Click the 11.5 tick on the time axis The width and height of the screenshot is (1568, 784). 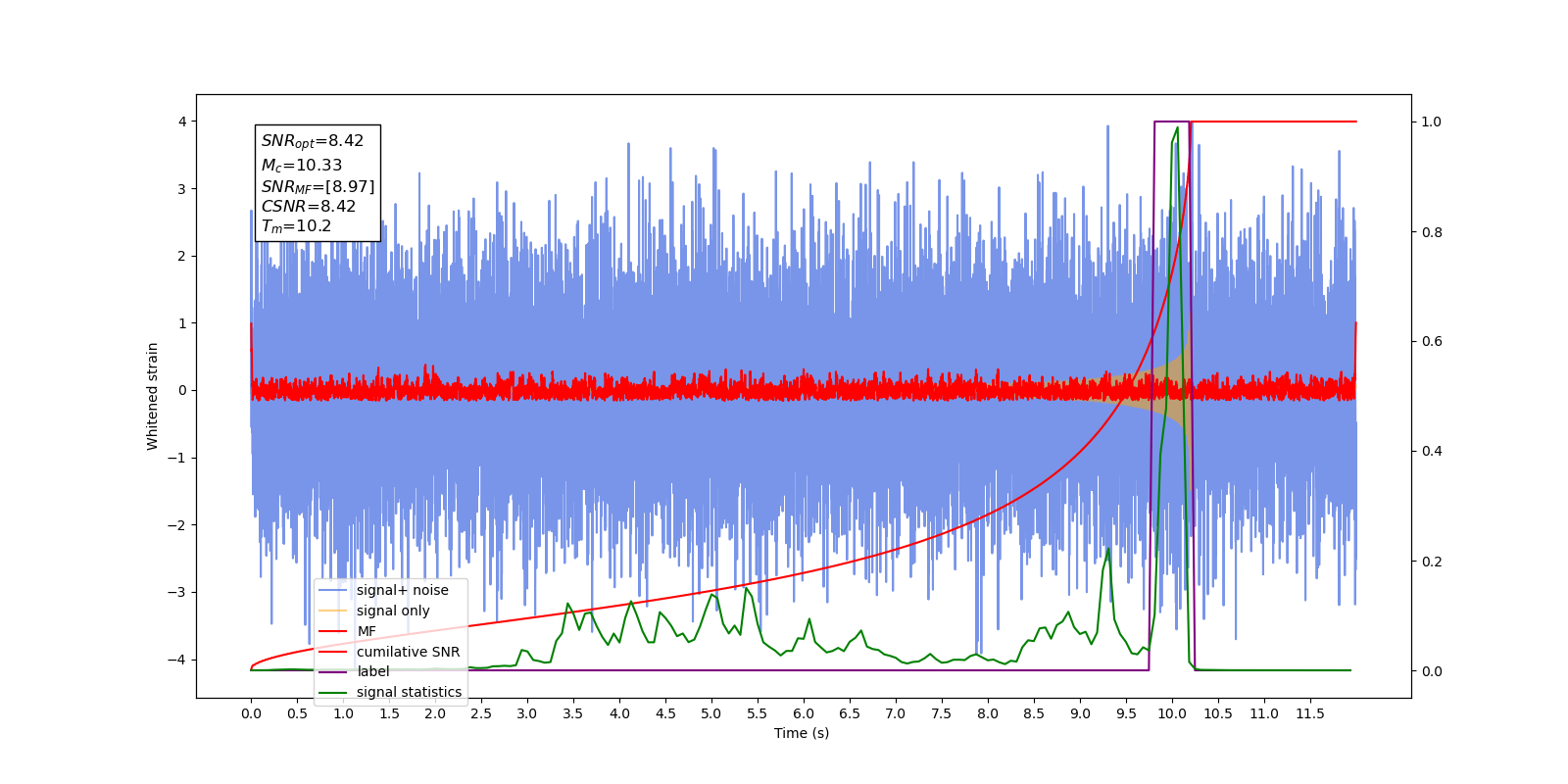(x=1310, y=713)
